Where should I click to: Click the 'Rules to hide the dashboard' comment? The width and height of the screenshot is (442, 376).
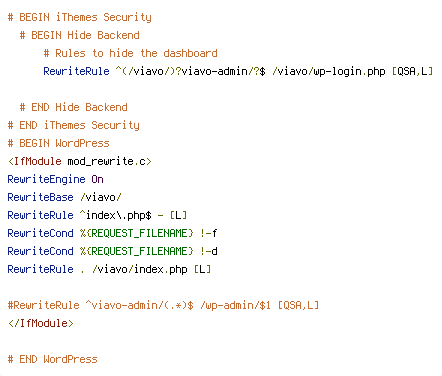[136, 53]
